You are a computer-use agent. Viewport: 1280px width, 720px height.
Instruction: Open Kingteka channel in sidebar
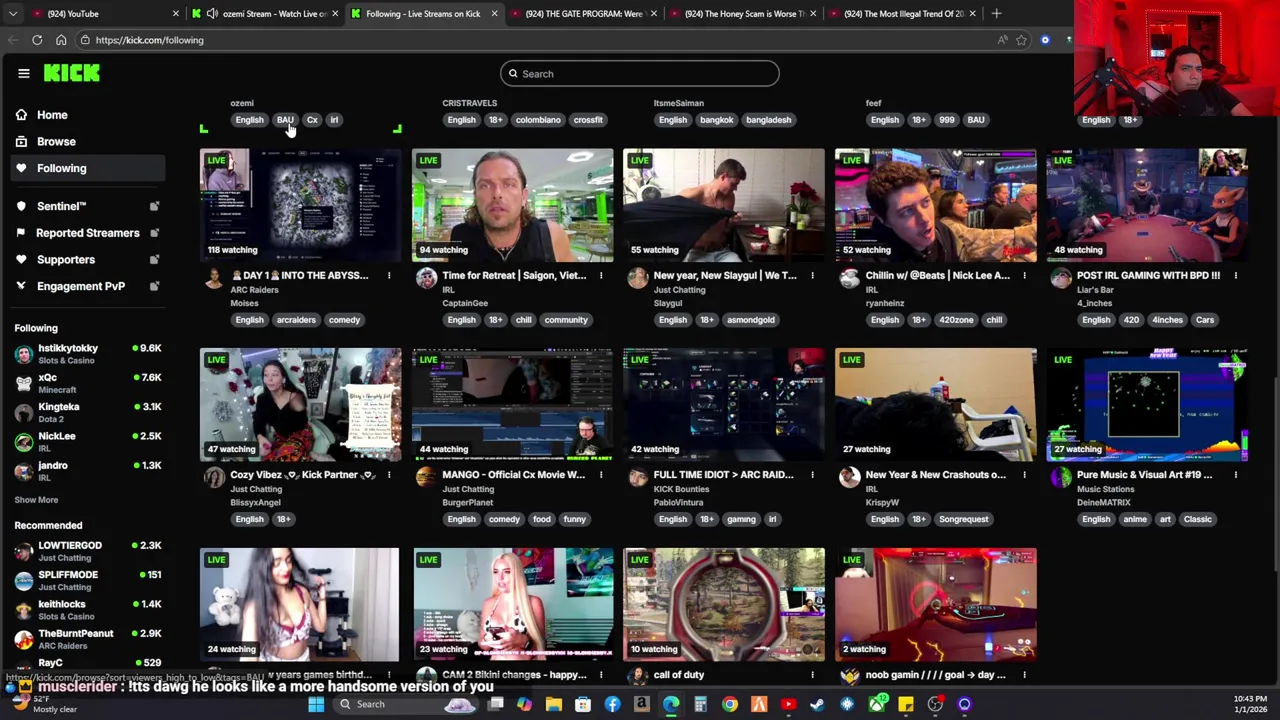pyautogui.click(x=88, y=412)
